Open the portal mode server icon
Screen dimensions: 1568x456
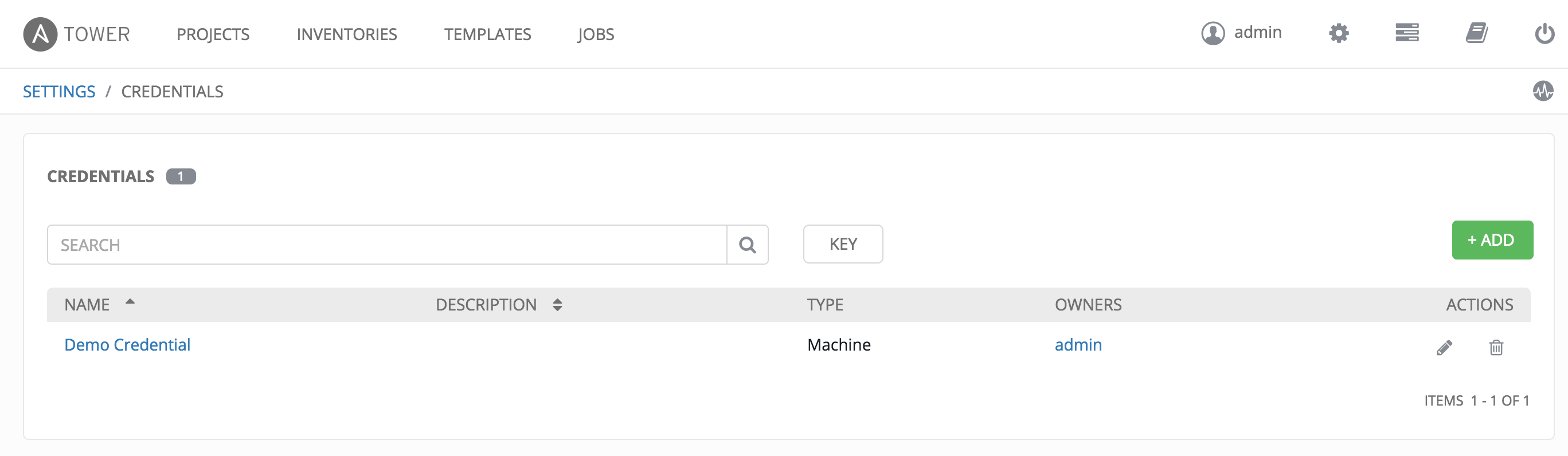1407,33
